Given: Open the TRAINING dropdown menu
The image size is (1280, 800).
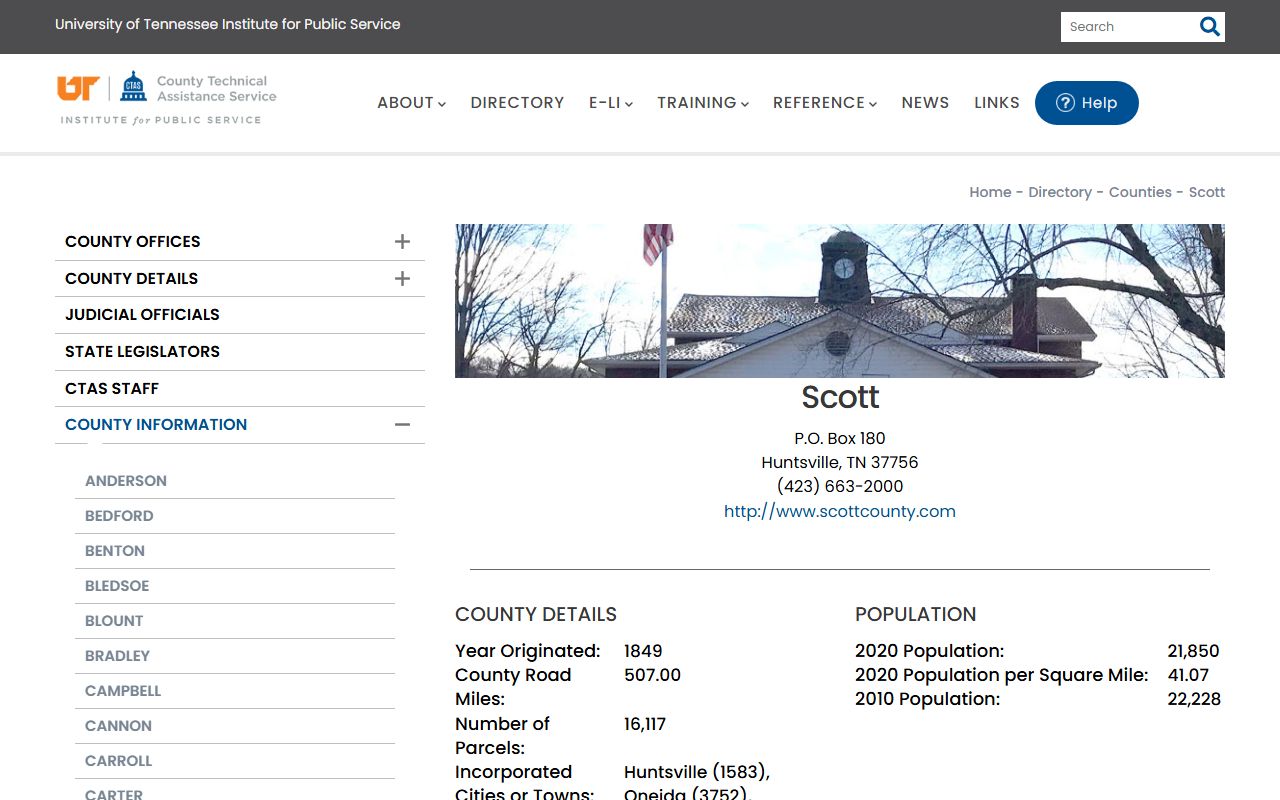Looking at the screenshot, I should (703, 103).
